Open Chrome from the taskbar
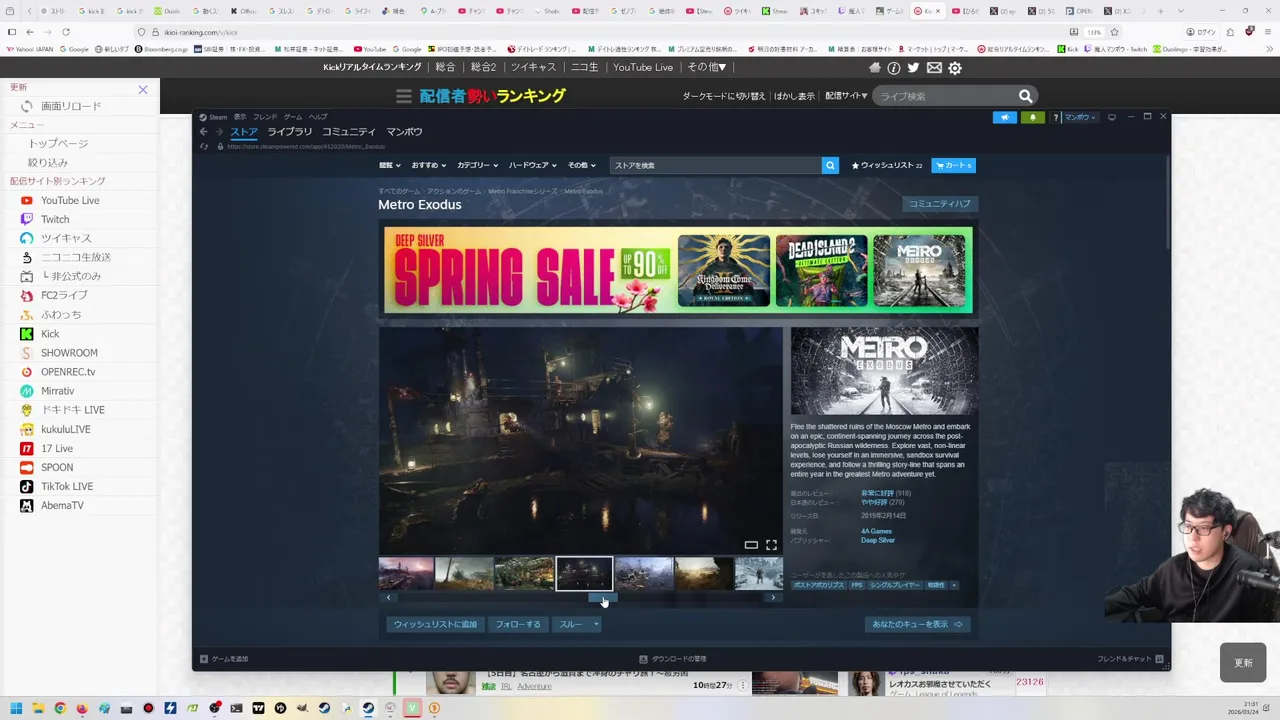1280x720 pixels. (x=60, y=708)
